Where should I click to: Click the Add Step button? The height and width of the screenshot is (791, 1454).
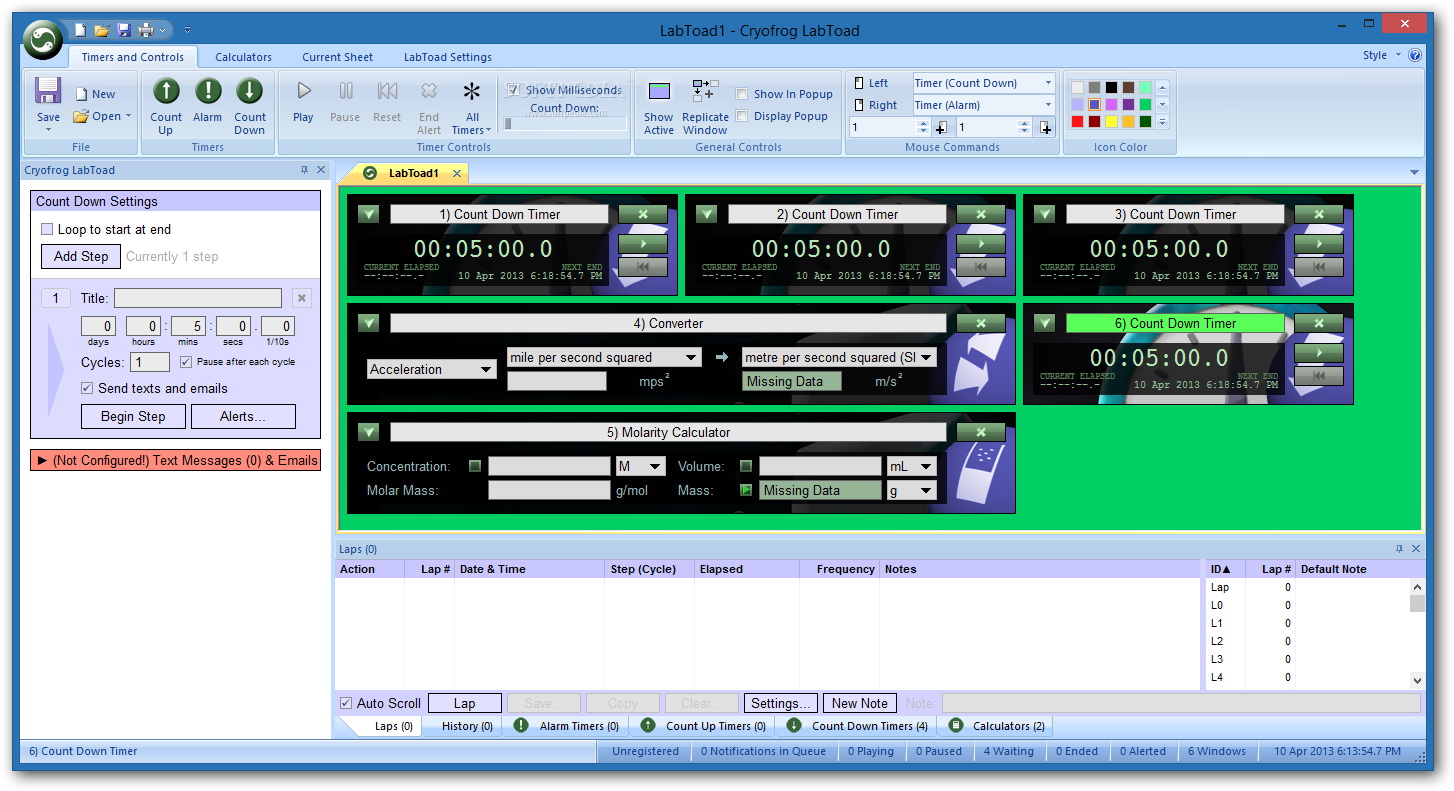81,257
